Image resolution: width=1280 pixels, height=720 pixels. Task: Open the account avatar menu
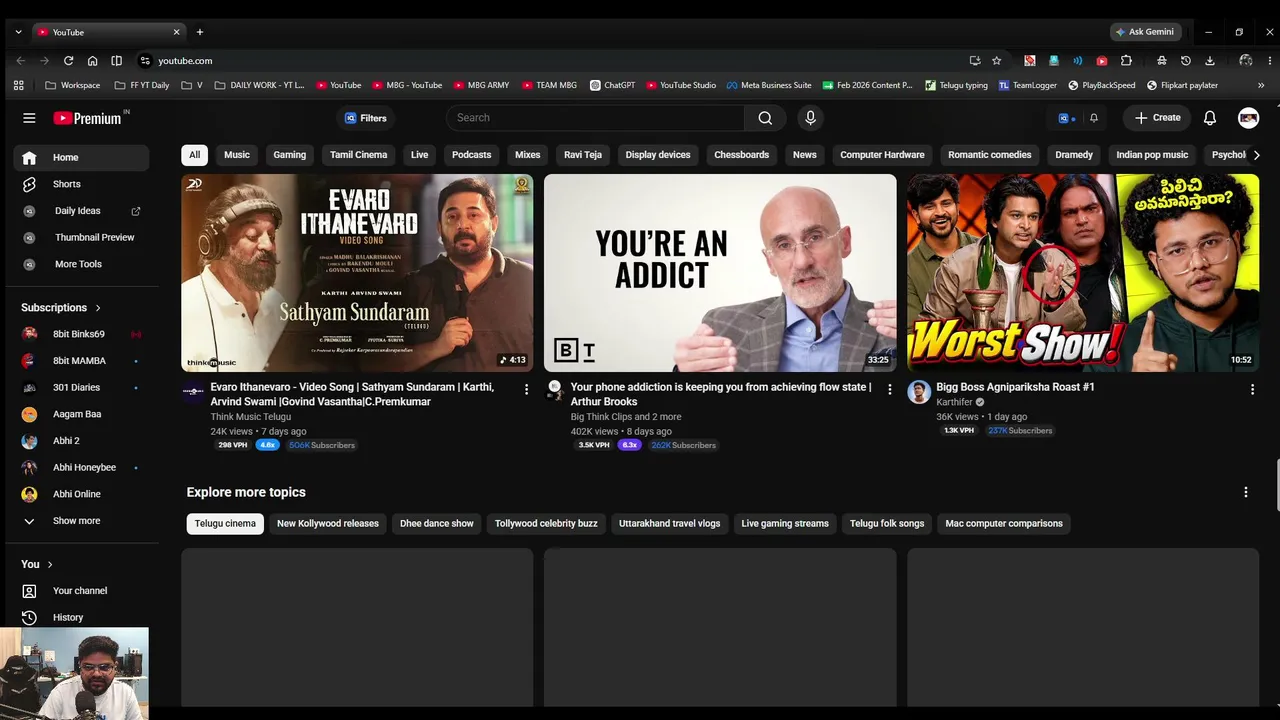1248,118
